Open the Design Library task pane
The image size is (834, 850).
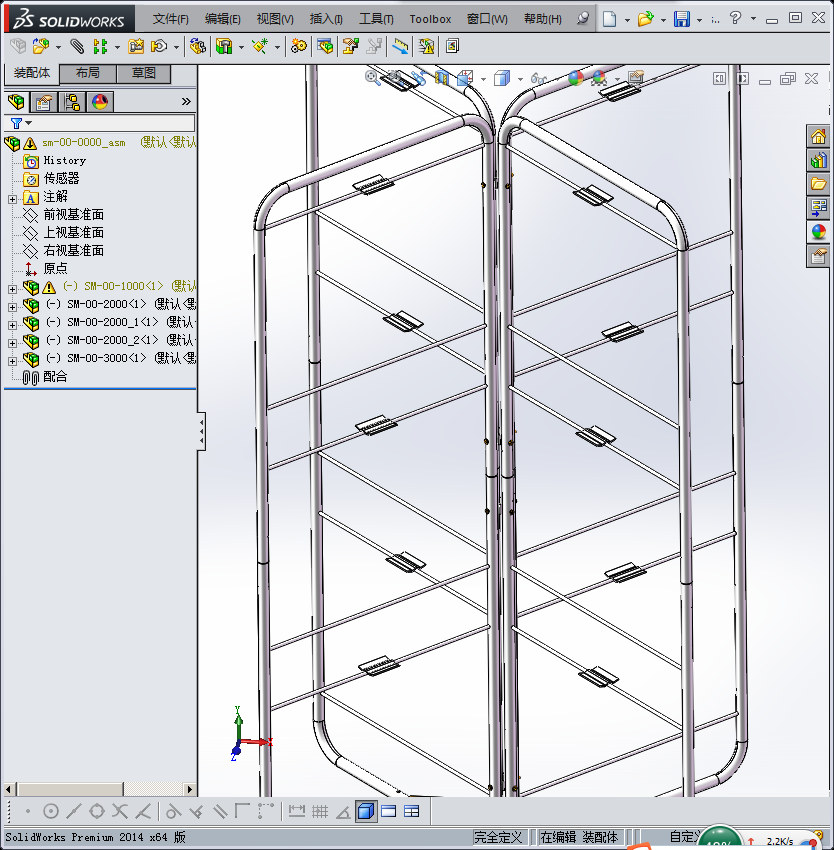point(818,160)
